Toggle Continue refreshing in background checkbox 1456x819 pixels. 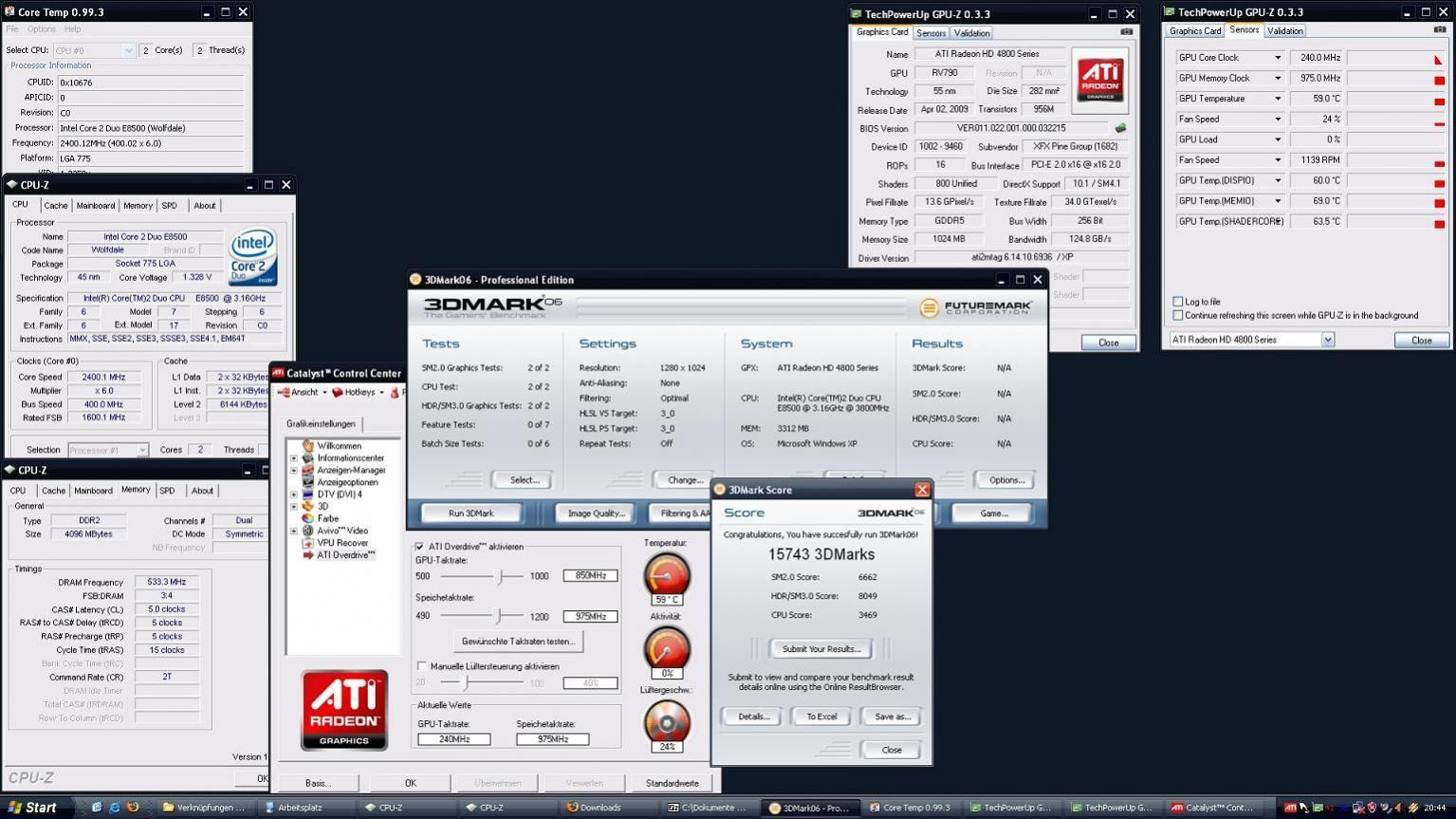[x=1178, y=315]
